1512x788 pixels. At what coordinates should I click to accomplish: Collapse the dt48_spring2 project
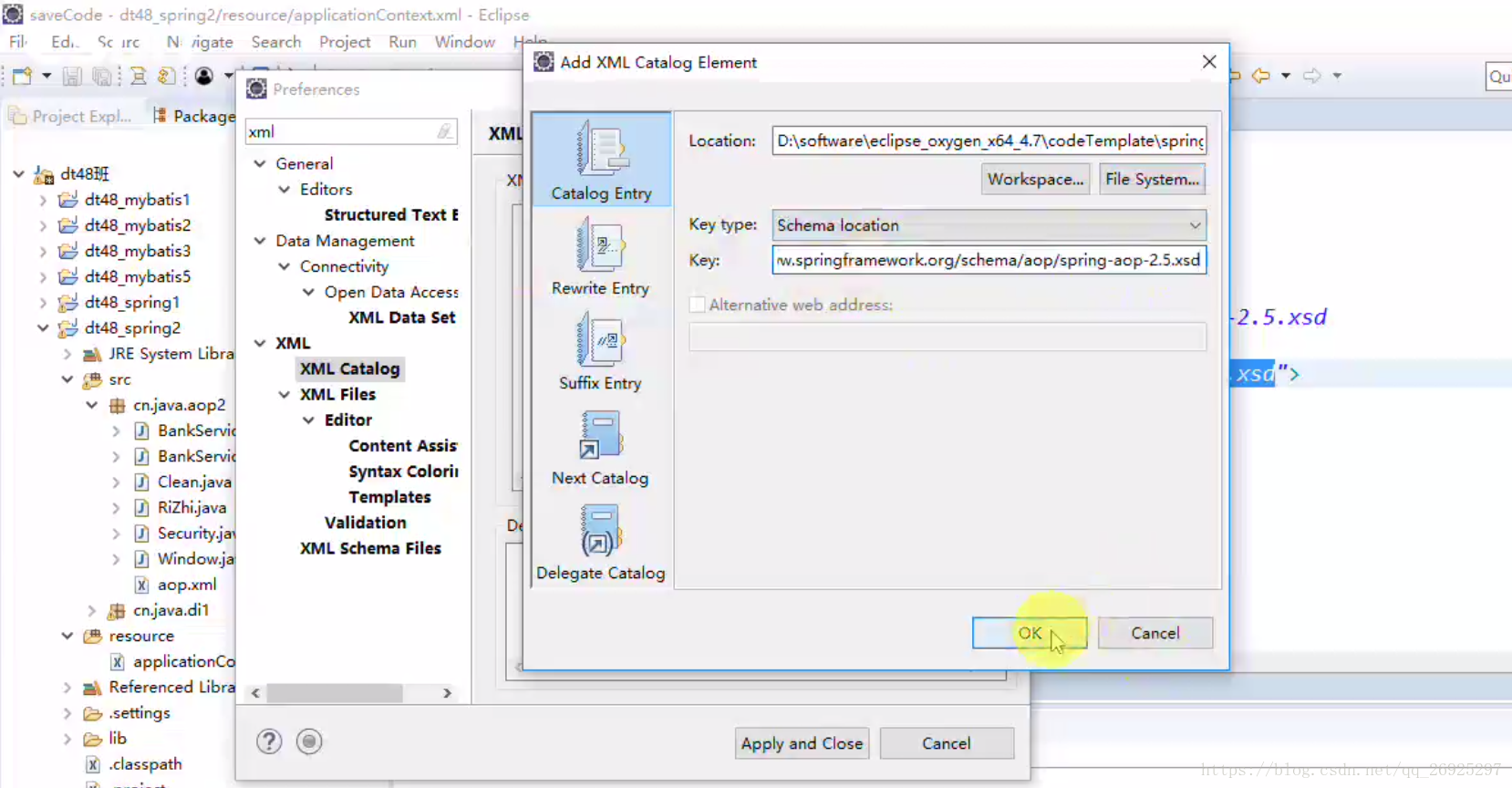tap(43, 328)
